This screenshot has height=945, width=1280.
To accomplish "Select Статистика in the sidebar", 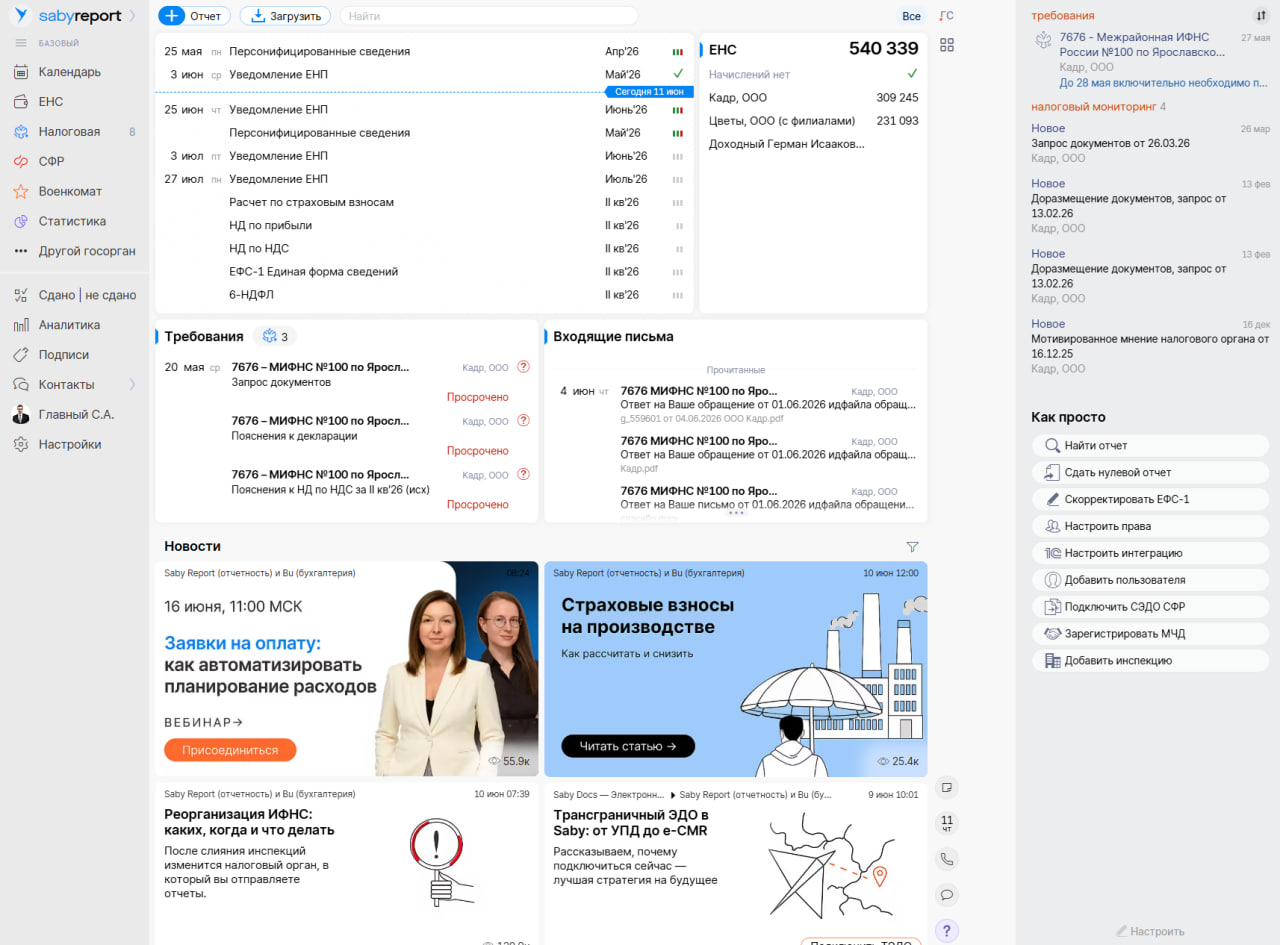I will coord(72,221).
